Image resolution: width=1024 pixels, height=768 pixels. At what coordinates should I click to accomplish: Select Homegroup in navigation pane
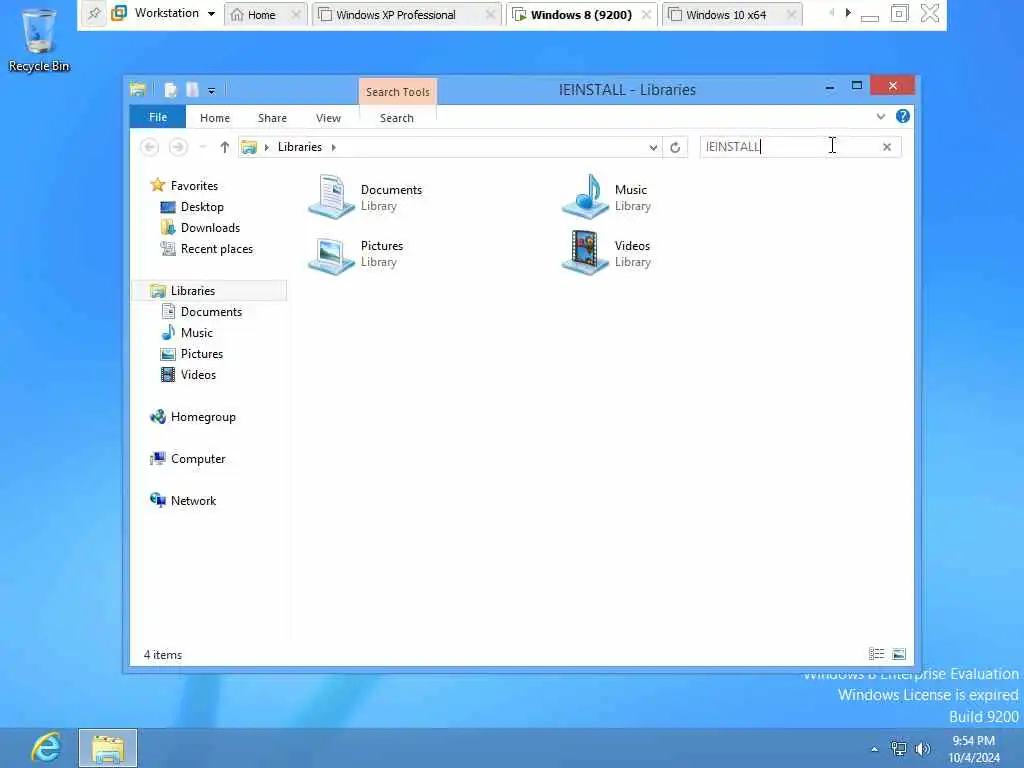203,417
